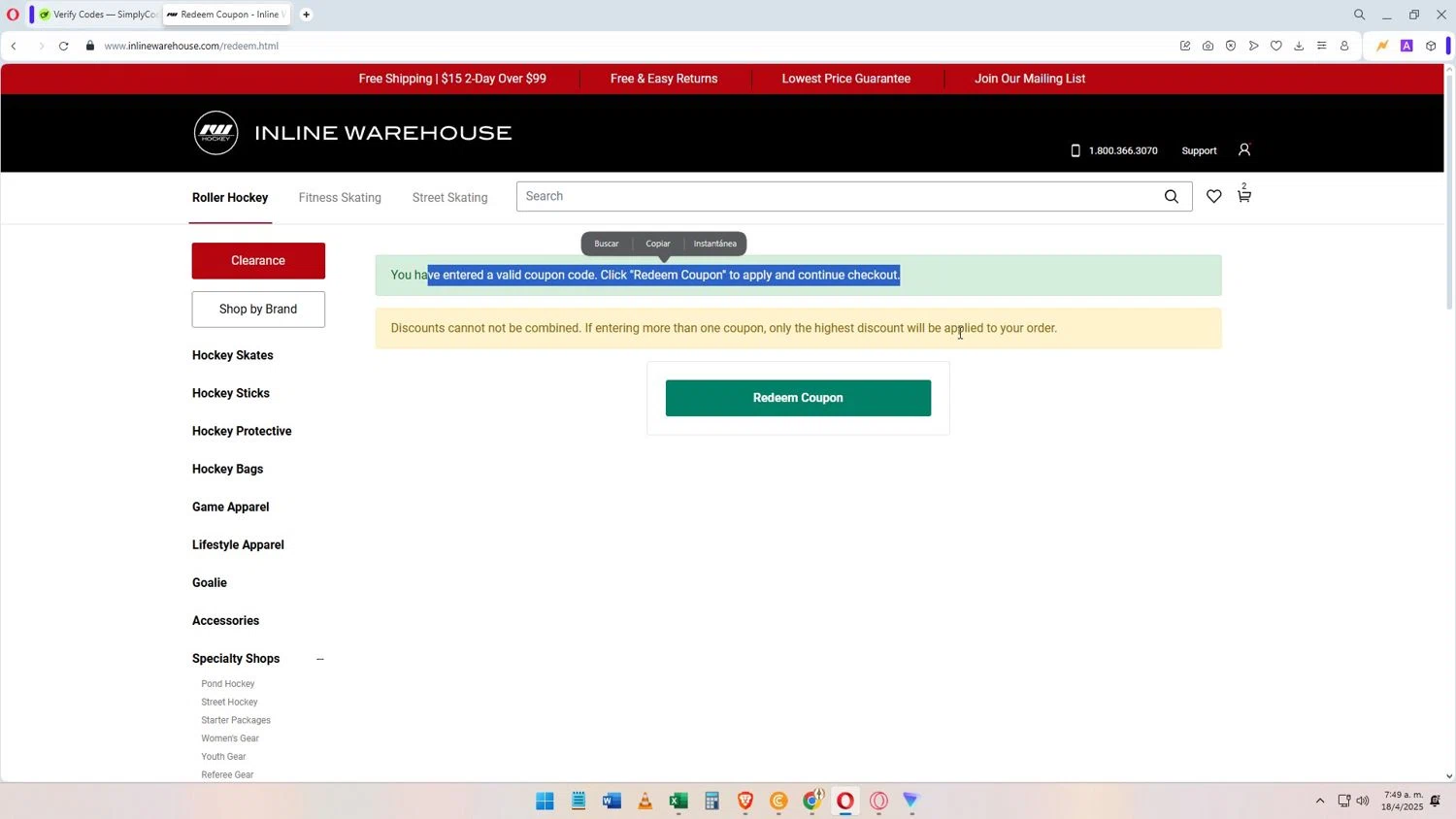
Task: Open the Opera main menu logo
Action: tap(13, 15)
